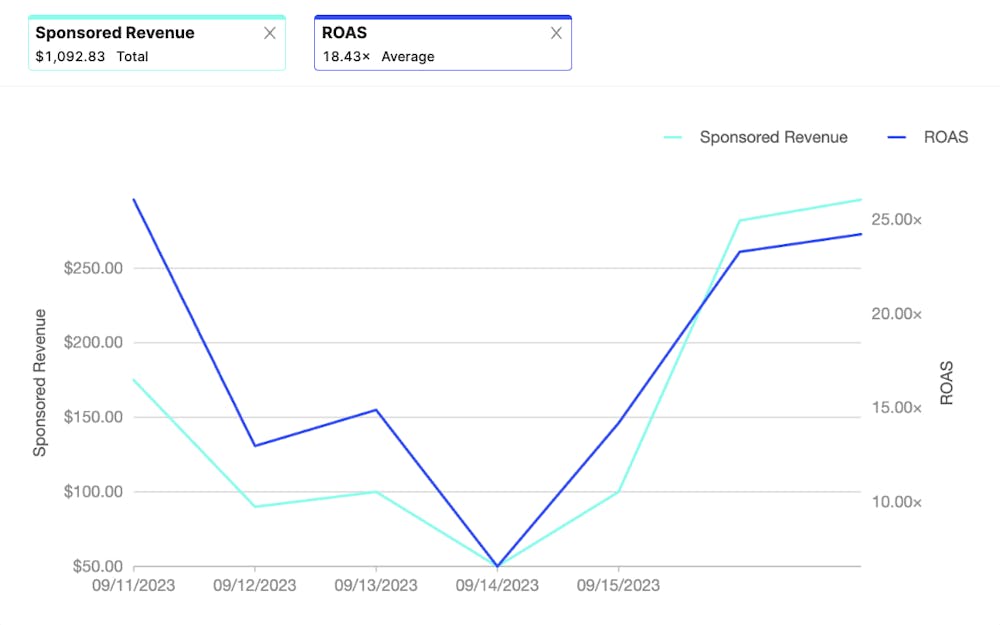Toggle ROAS series via legend label
Screen dimensions: 1000x625
tap(946, 137)
